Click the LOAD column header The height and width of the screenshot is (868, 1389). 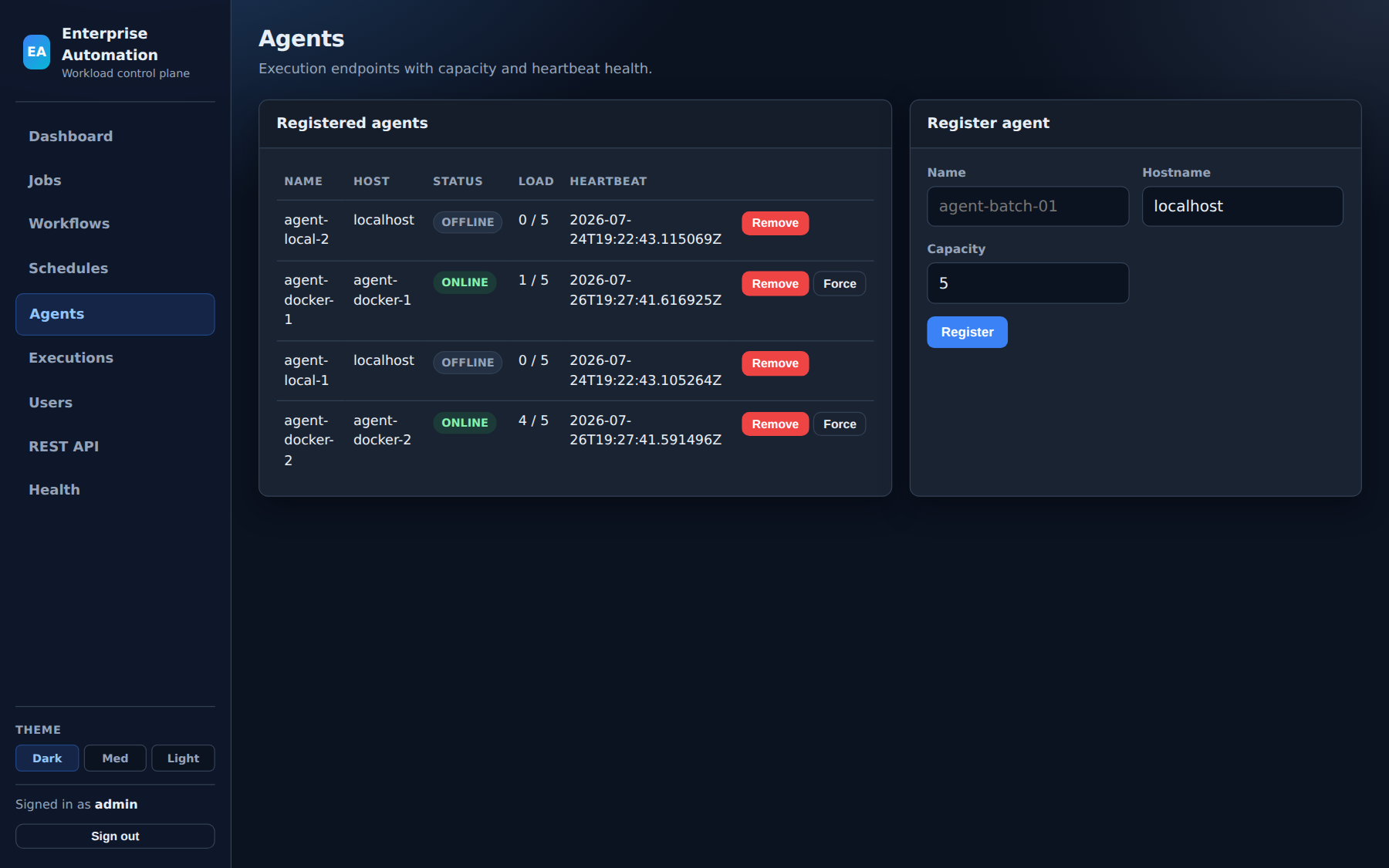[x=536, y=181]
